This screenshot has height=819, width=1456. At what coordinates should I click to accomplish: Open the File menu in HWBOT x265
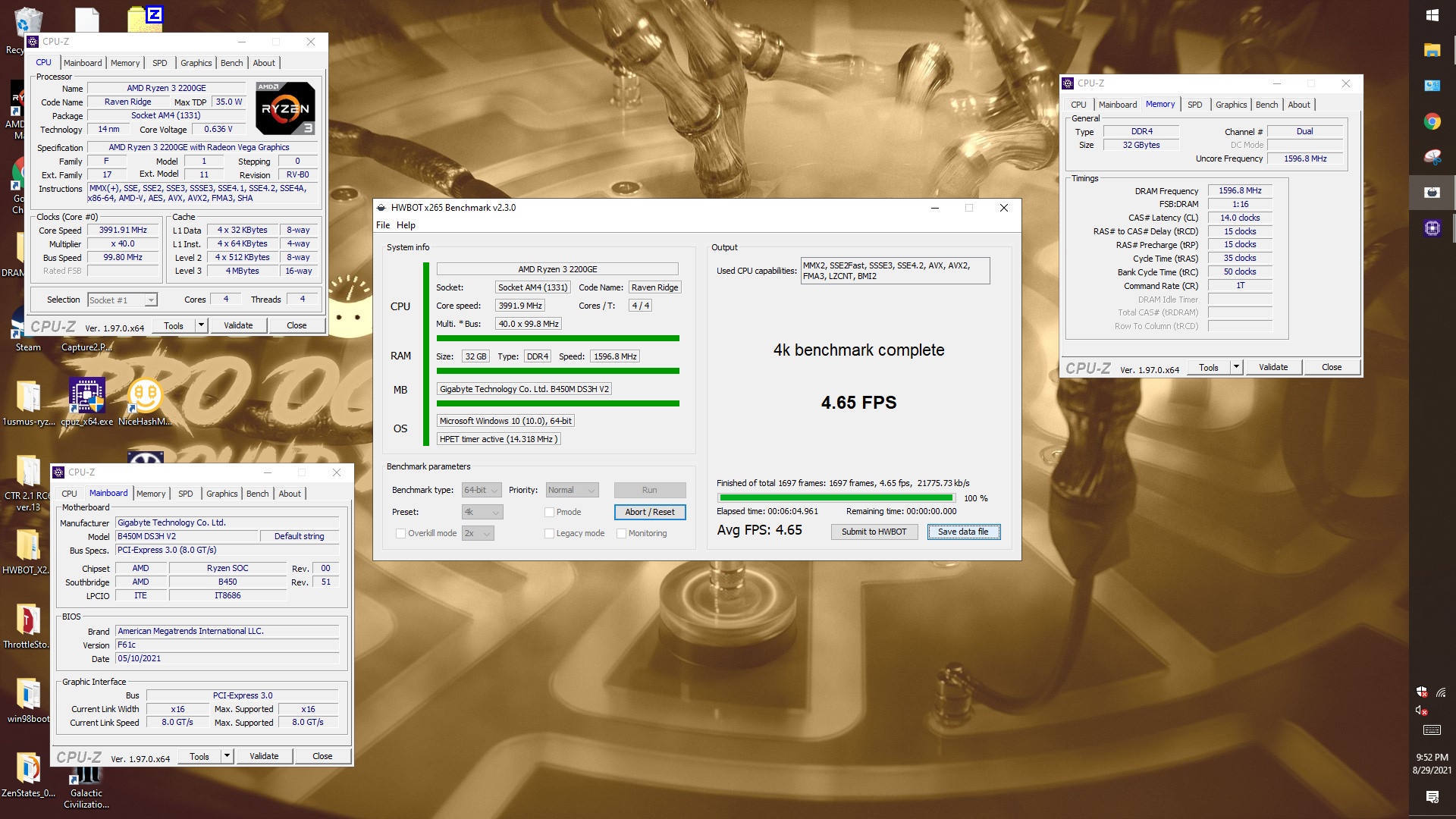tap(383, 225)
